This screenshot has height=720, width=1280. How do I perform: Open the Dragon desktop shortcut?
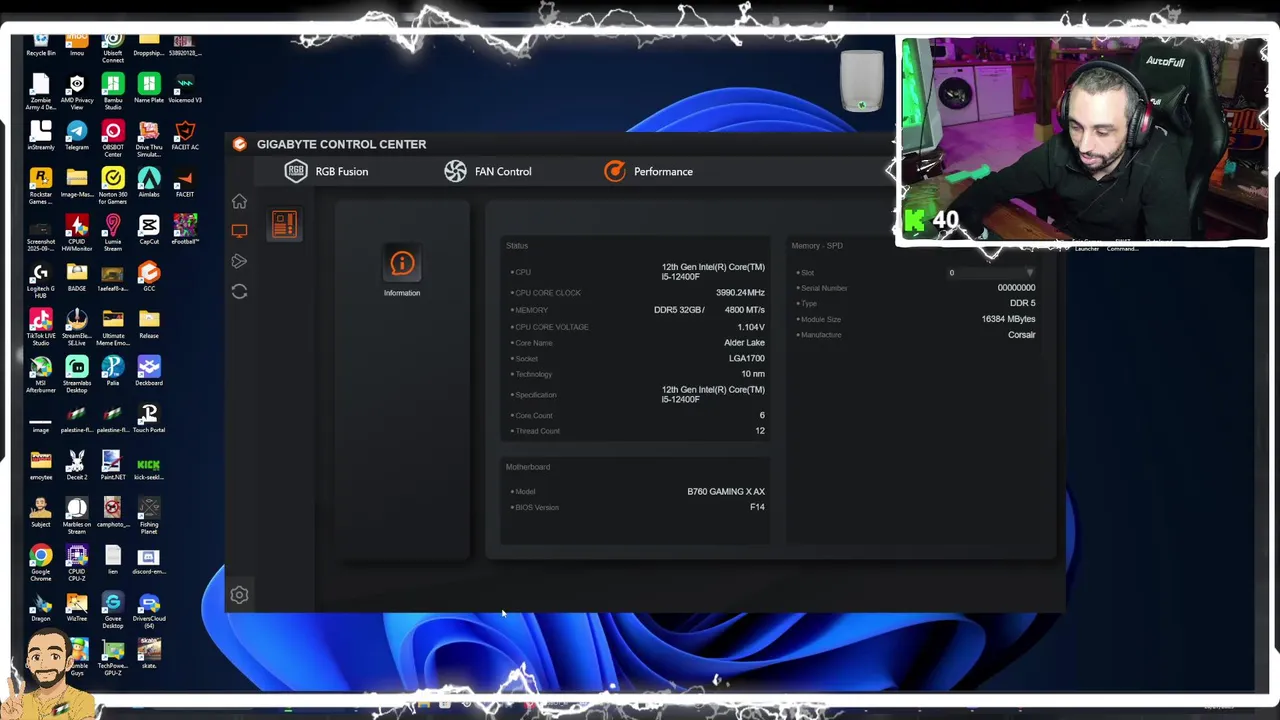click(x=41, y=607)
